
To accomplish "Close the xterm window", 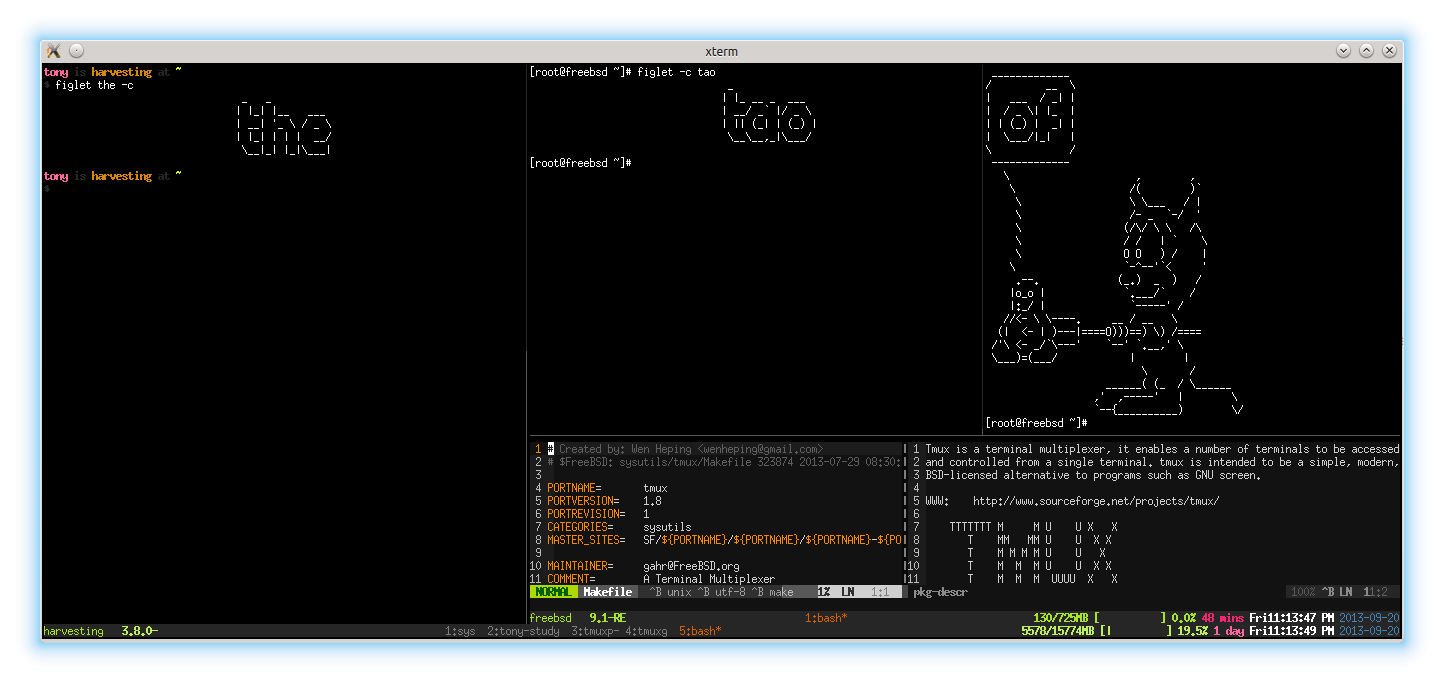I will pyautogui.click(x=1387, y=51).
